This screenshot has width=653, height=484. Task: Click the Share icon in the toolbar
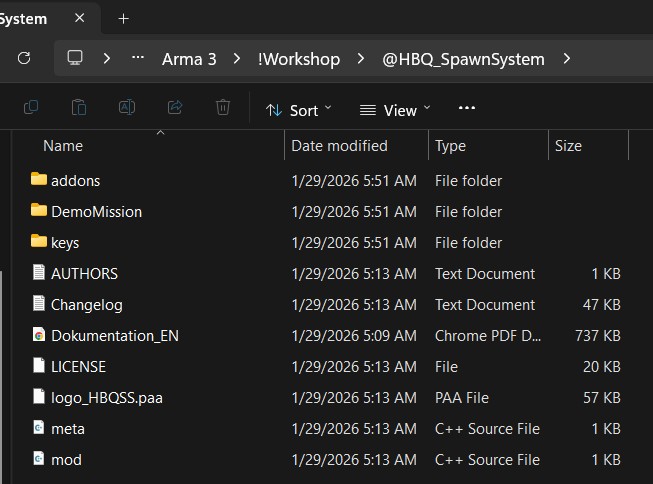point(175,107)
